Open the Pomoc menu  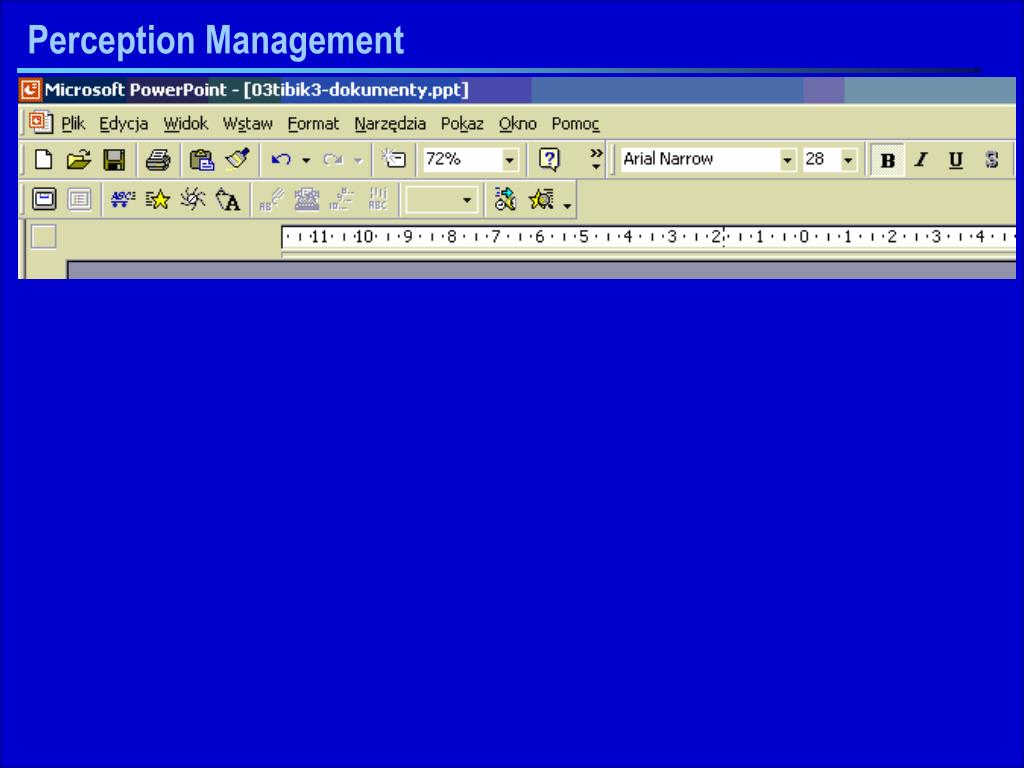pyautogui.click(x=575, y=123)
